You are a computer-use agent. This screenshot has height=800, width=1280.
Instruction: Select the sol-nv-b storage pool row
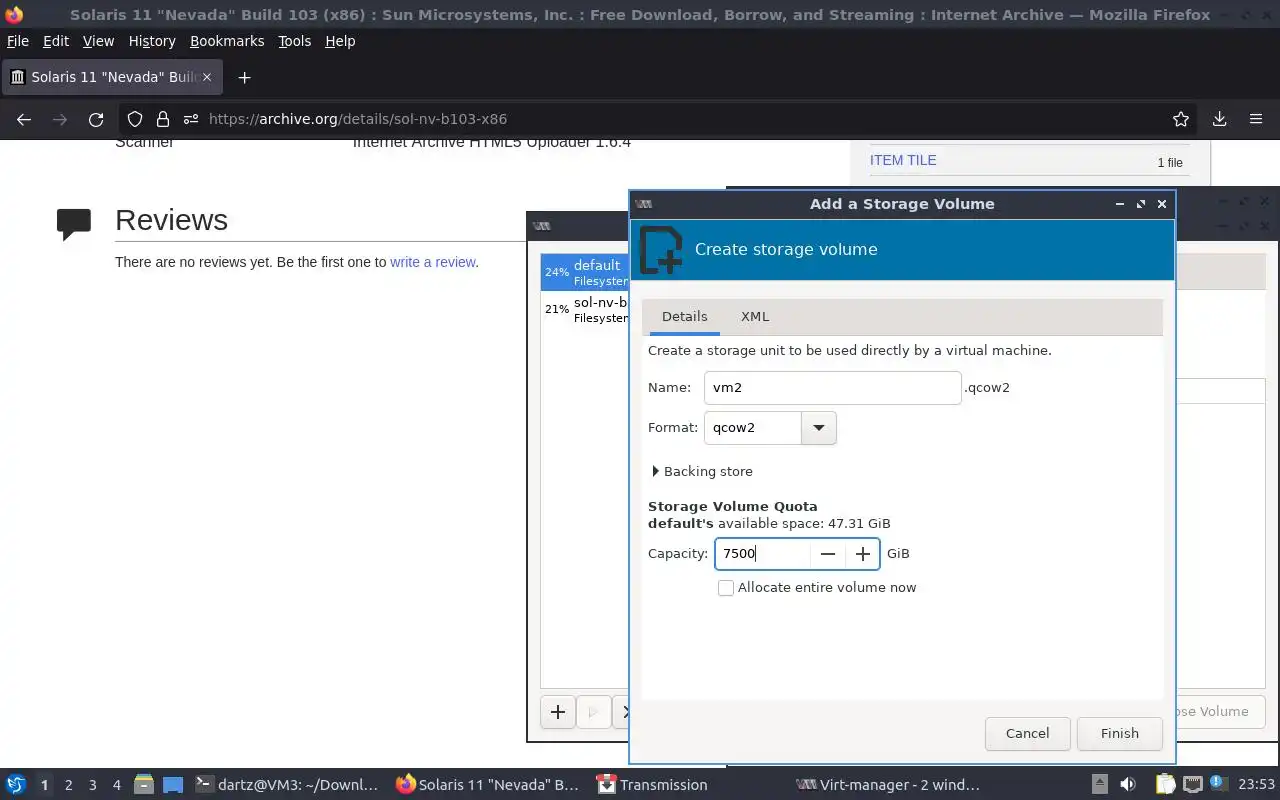[585, 309]
